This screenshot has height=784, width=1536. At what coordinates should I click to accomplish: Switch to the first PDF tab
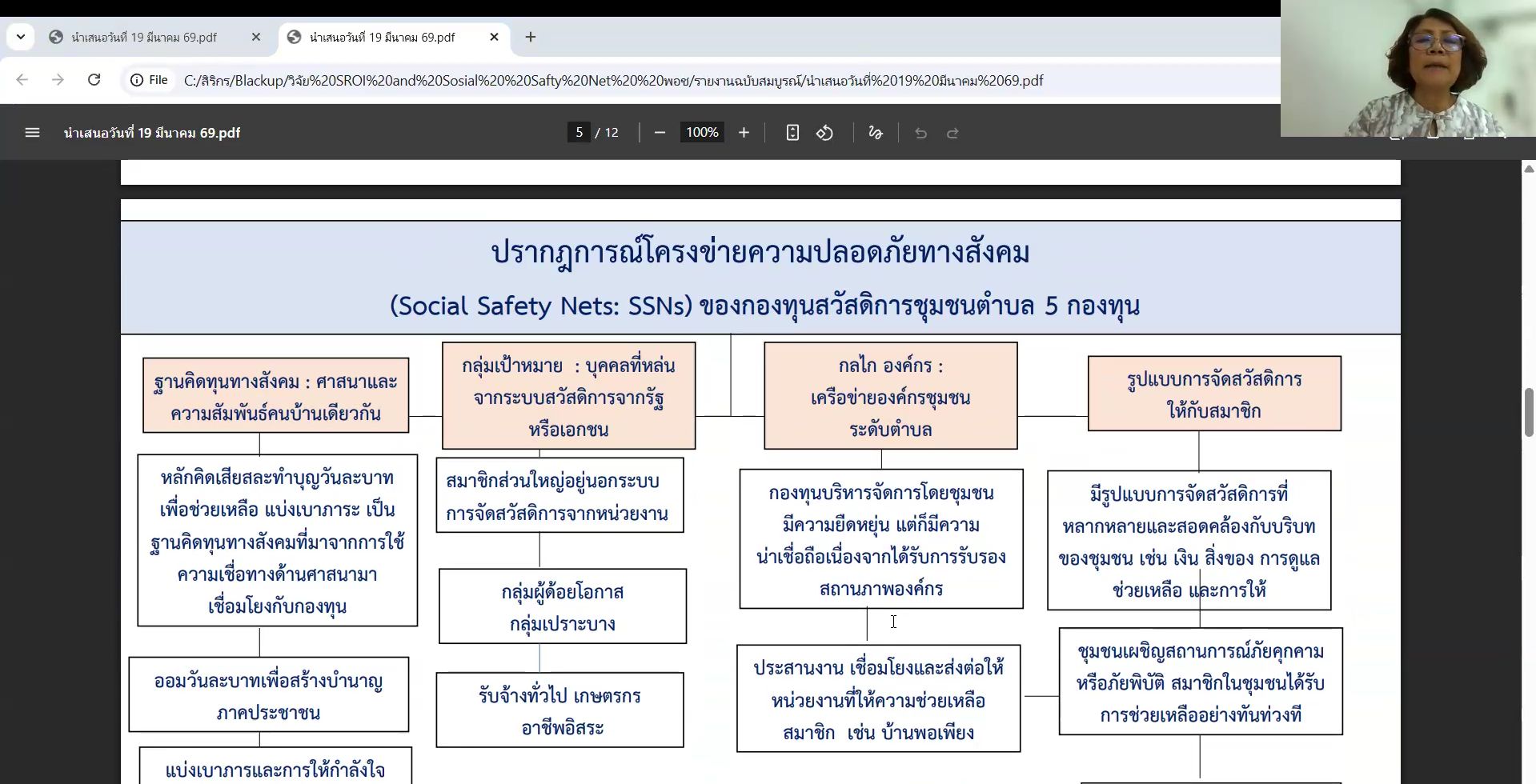point(144,38)
